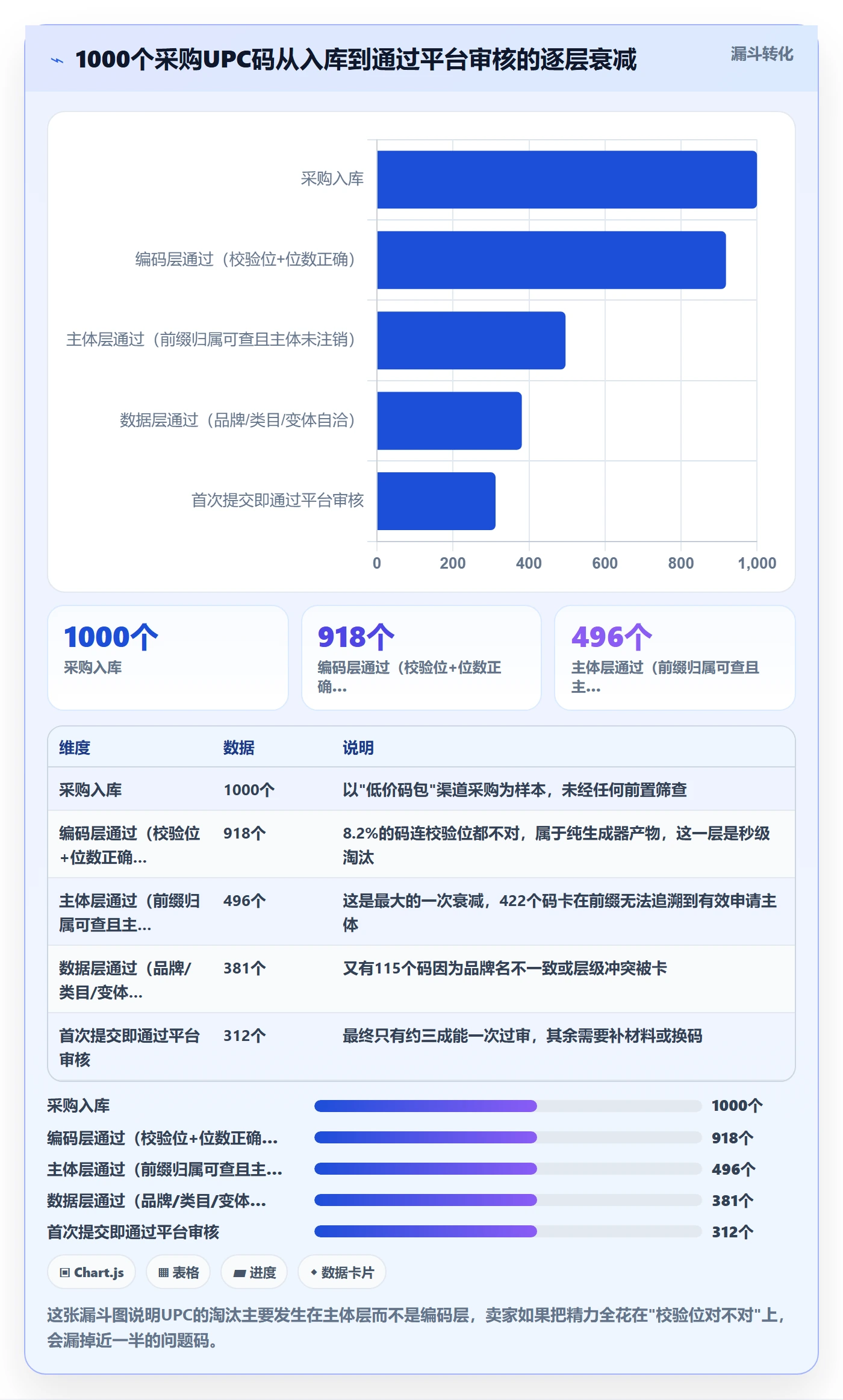Open the 918个 data card
Viewport: 843px width, 1400px height.
[421, 658]
